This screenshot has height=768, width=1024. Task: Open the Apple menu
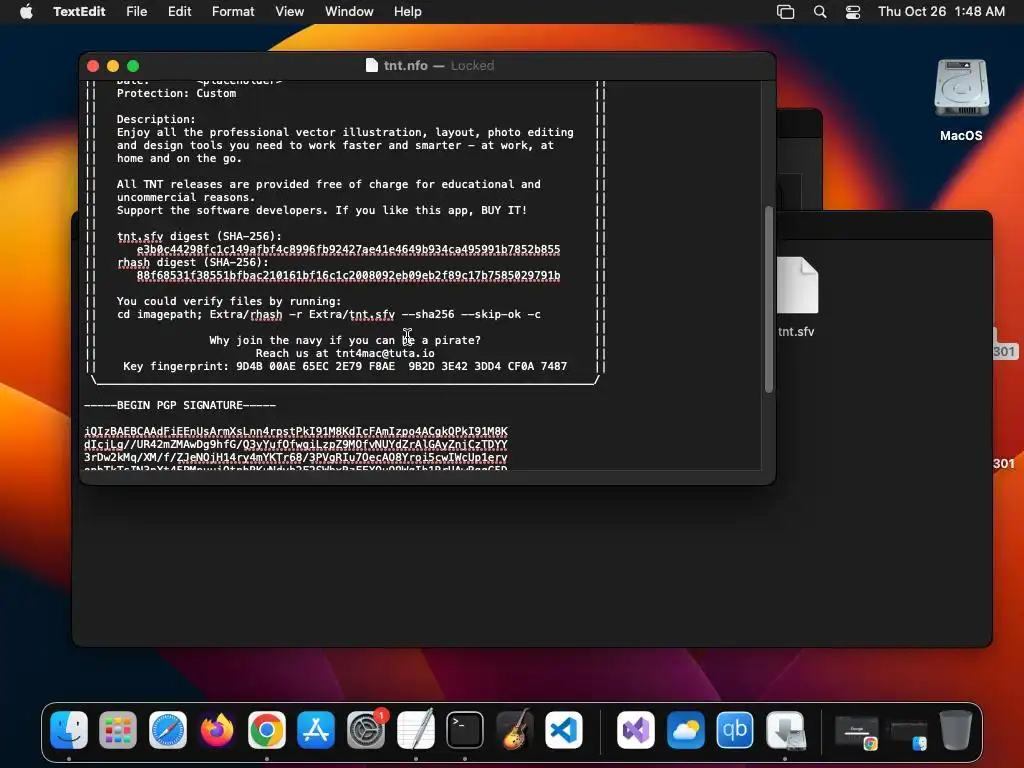[26, 12]
